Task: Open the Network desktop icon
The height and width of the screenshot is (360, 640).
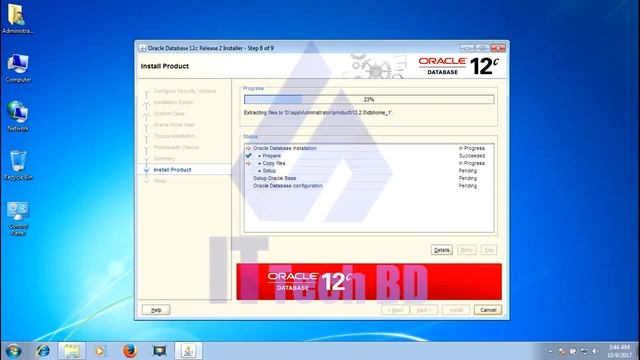Action: pos(18,116)
